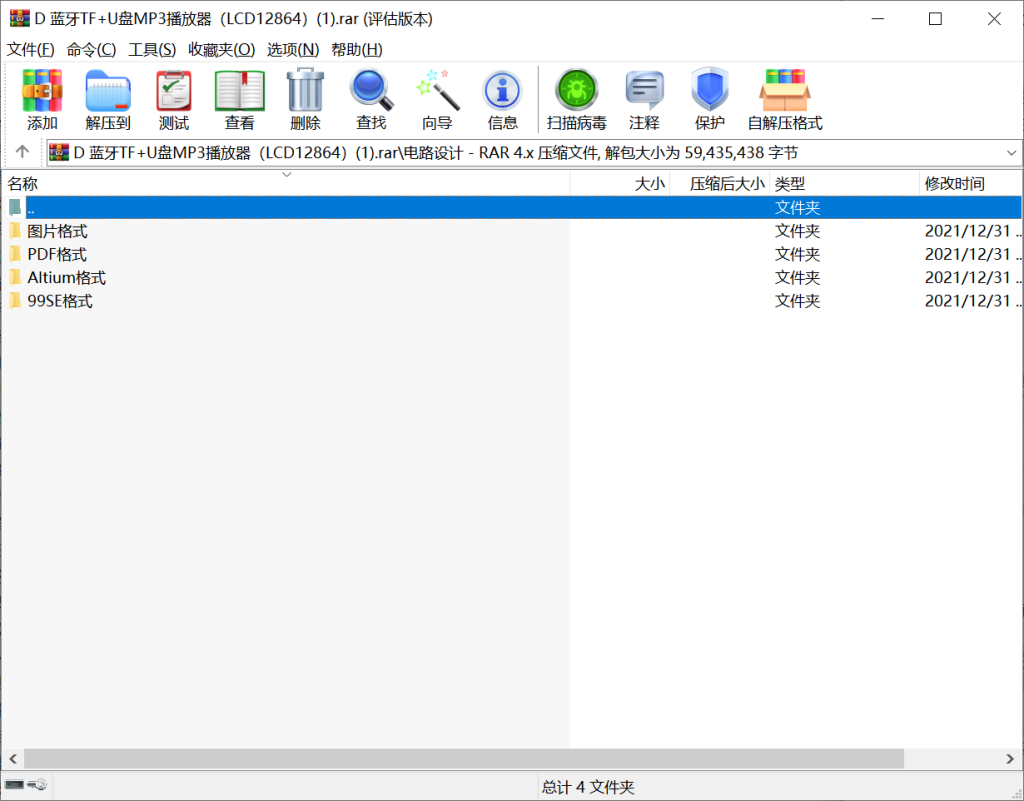The image size is (1024, 801).
Task: Click the 删除 (Delete) trash icon
Action: tap(305, 92)
